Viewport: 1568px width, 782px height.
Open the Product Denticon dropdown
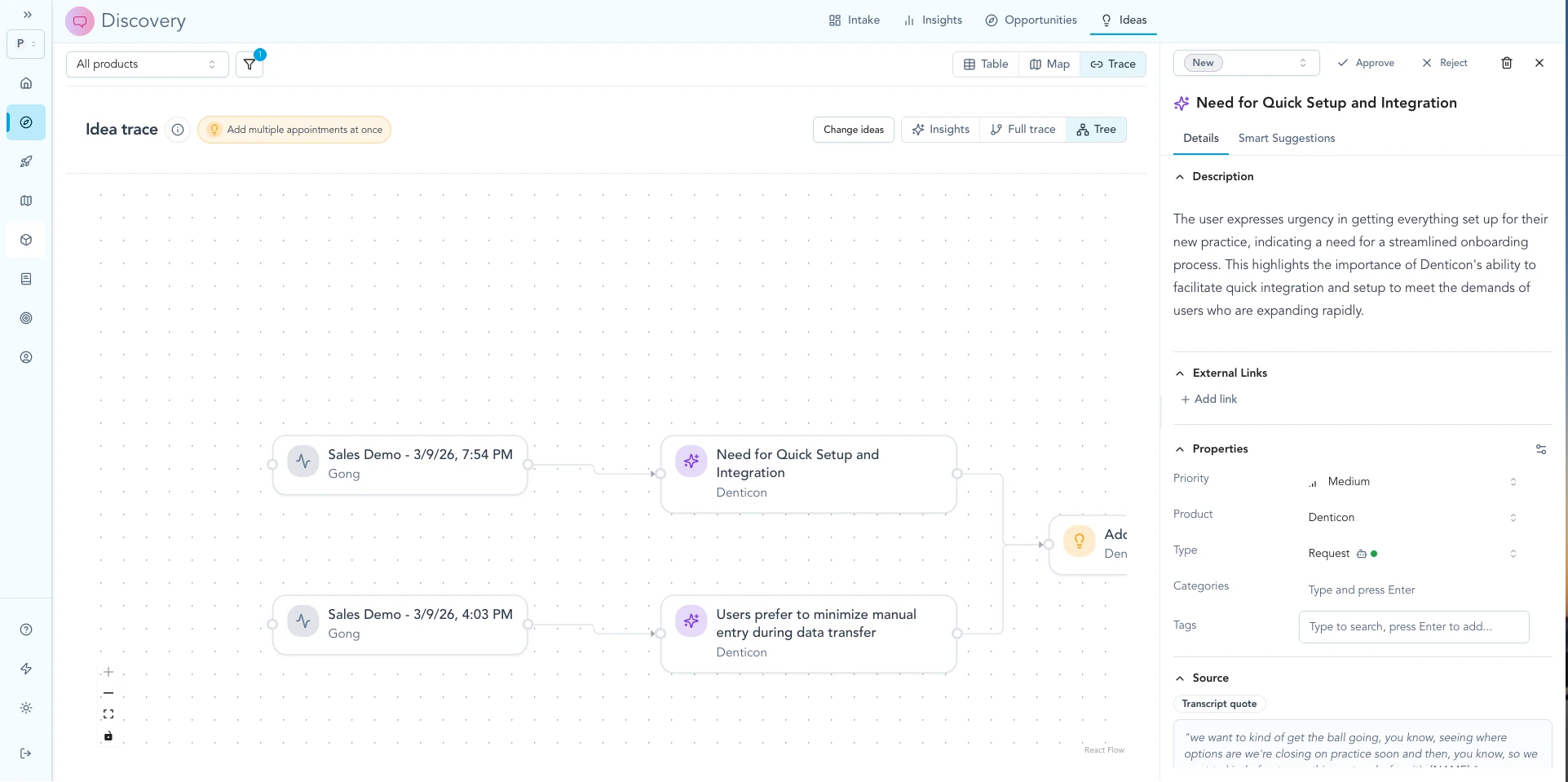1413,518
